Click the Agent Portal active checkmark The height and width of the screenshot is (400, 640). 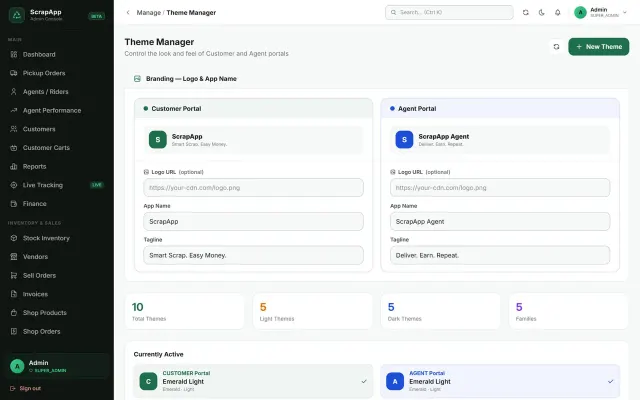coord(610,382)
